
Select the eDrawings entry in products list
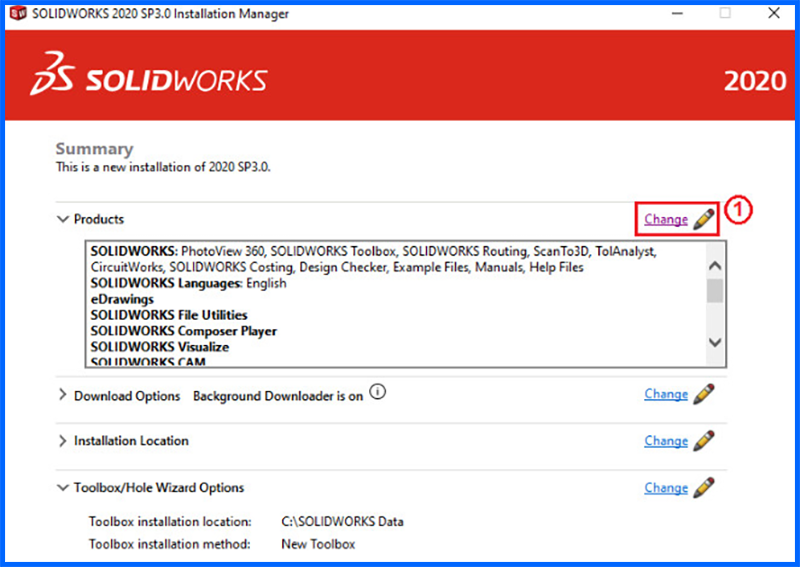click(122, 299)
